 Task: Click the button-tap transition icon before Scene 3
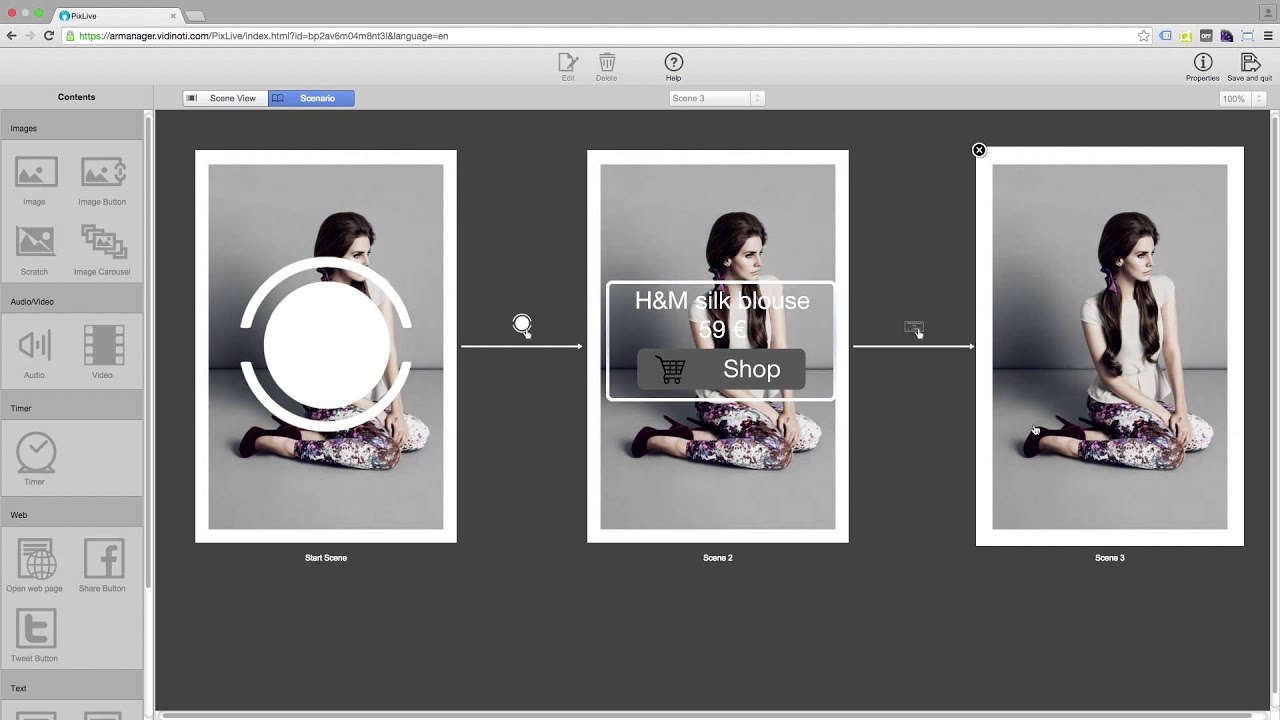tap(914, 329)
